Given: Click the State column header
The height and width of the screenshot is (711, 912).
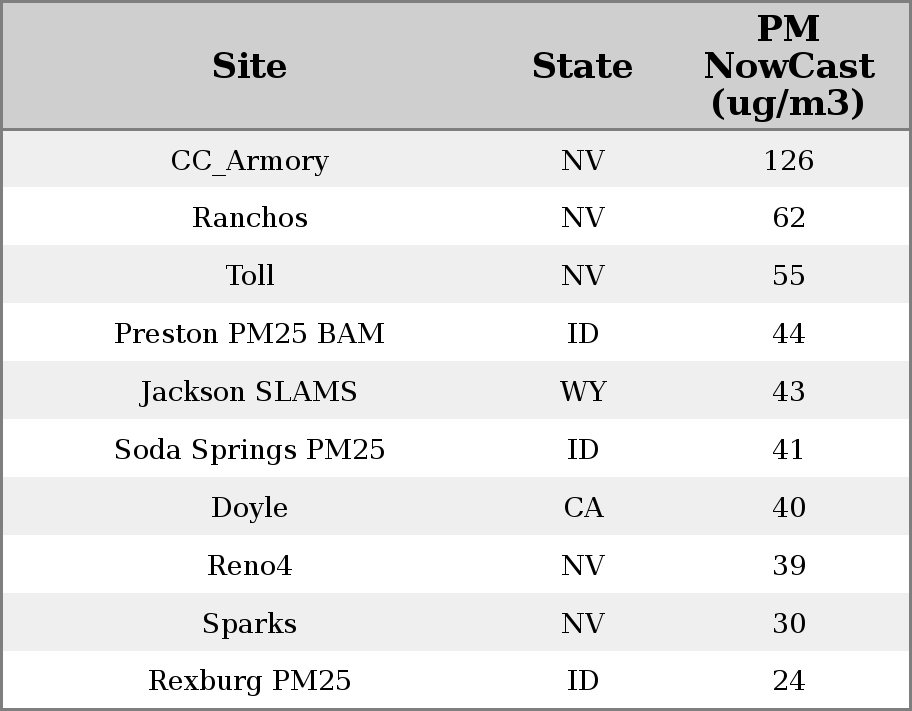Looking at the screenshot, I should (582, 66).
